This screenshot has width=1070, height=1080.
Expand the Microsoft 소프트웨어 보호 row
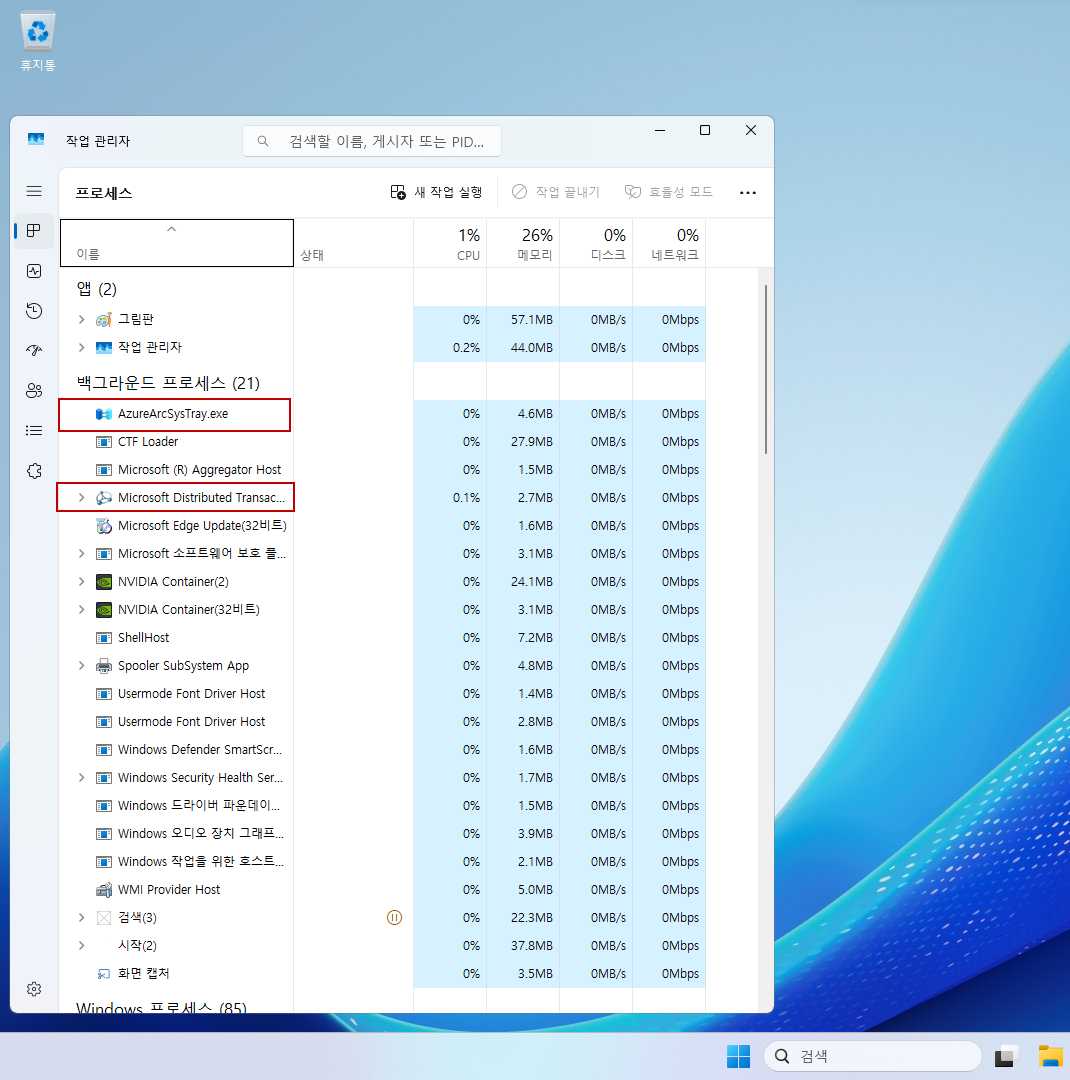(81, 554)
